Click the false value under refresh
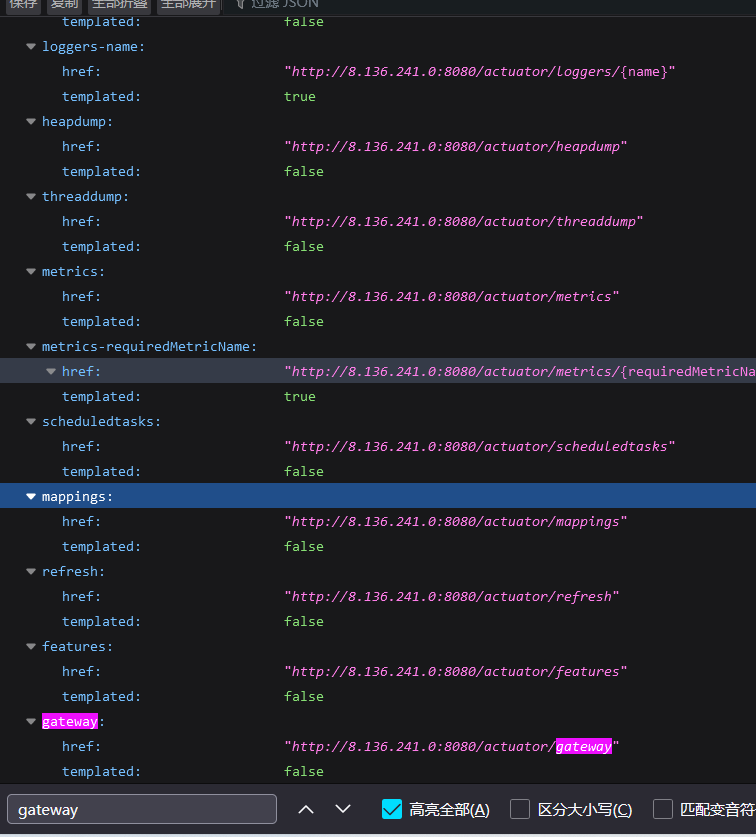Screen dimensions: 756x837 pos(304,622)
